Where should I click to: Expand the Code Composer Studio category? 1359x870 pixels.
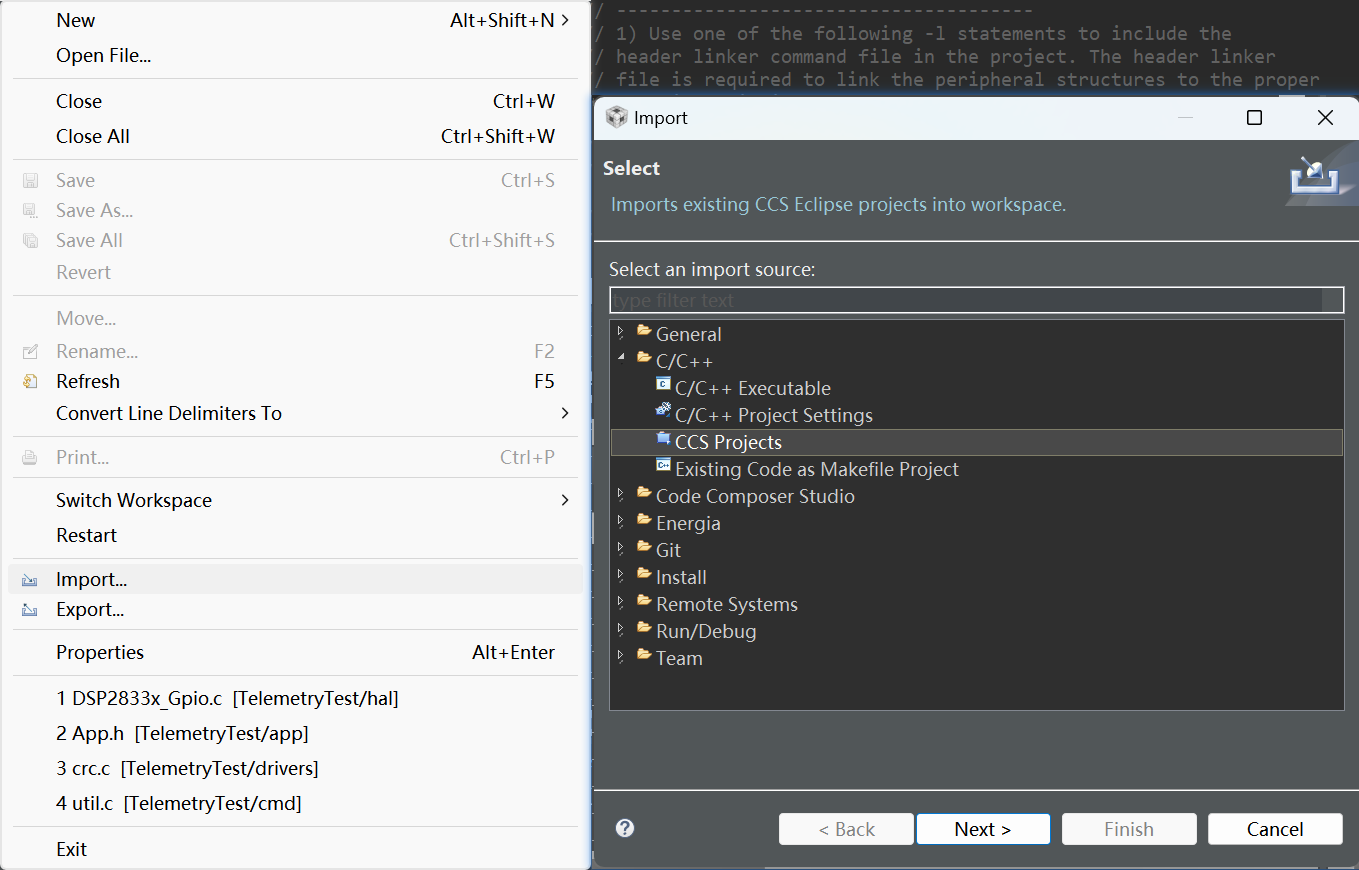coord(621,495)
